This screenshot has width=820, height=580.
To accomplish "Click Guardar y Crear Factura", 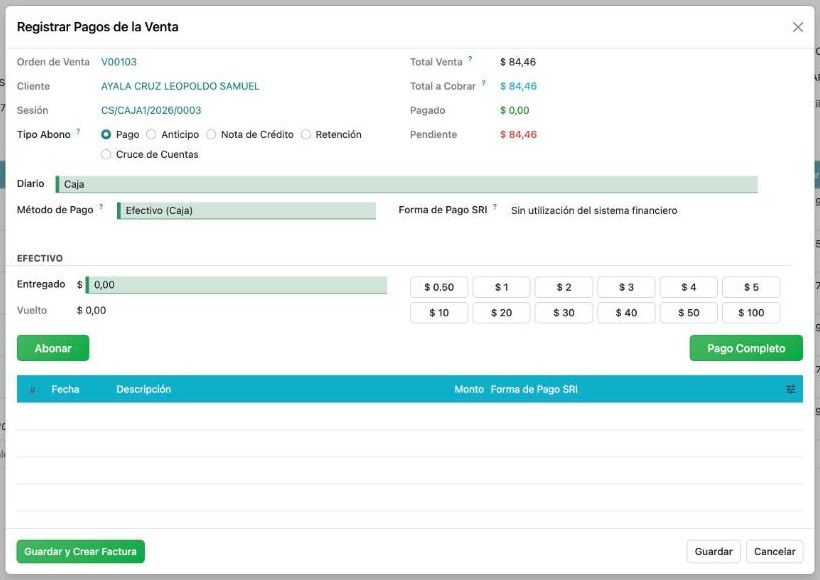I will [x=81, y=552].
